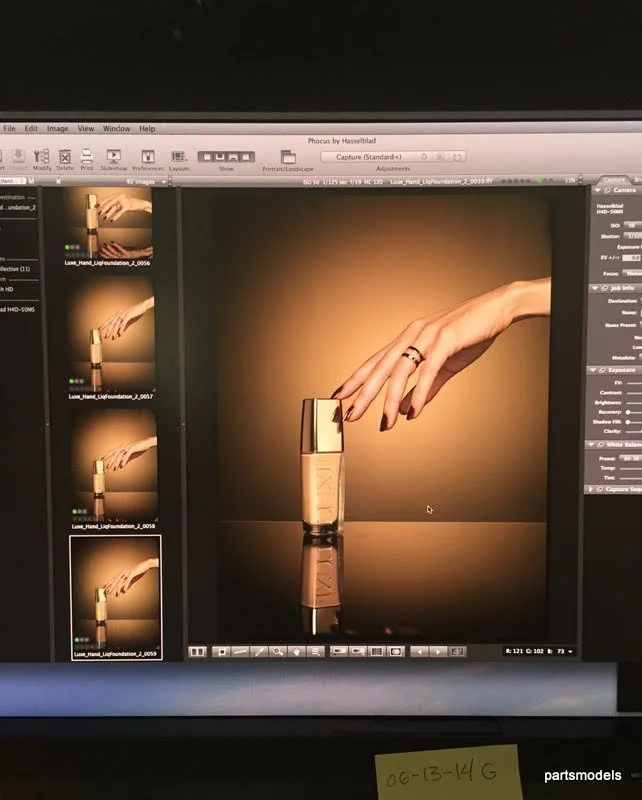
Task: Toggle the White Balance section enable icon
Action: pos(600,445)
